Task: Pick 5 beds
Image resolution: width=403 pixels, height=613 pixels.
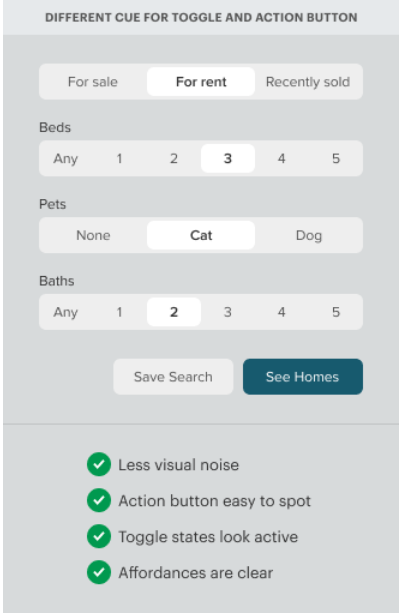Action: (336, 158)
